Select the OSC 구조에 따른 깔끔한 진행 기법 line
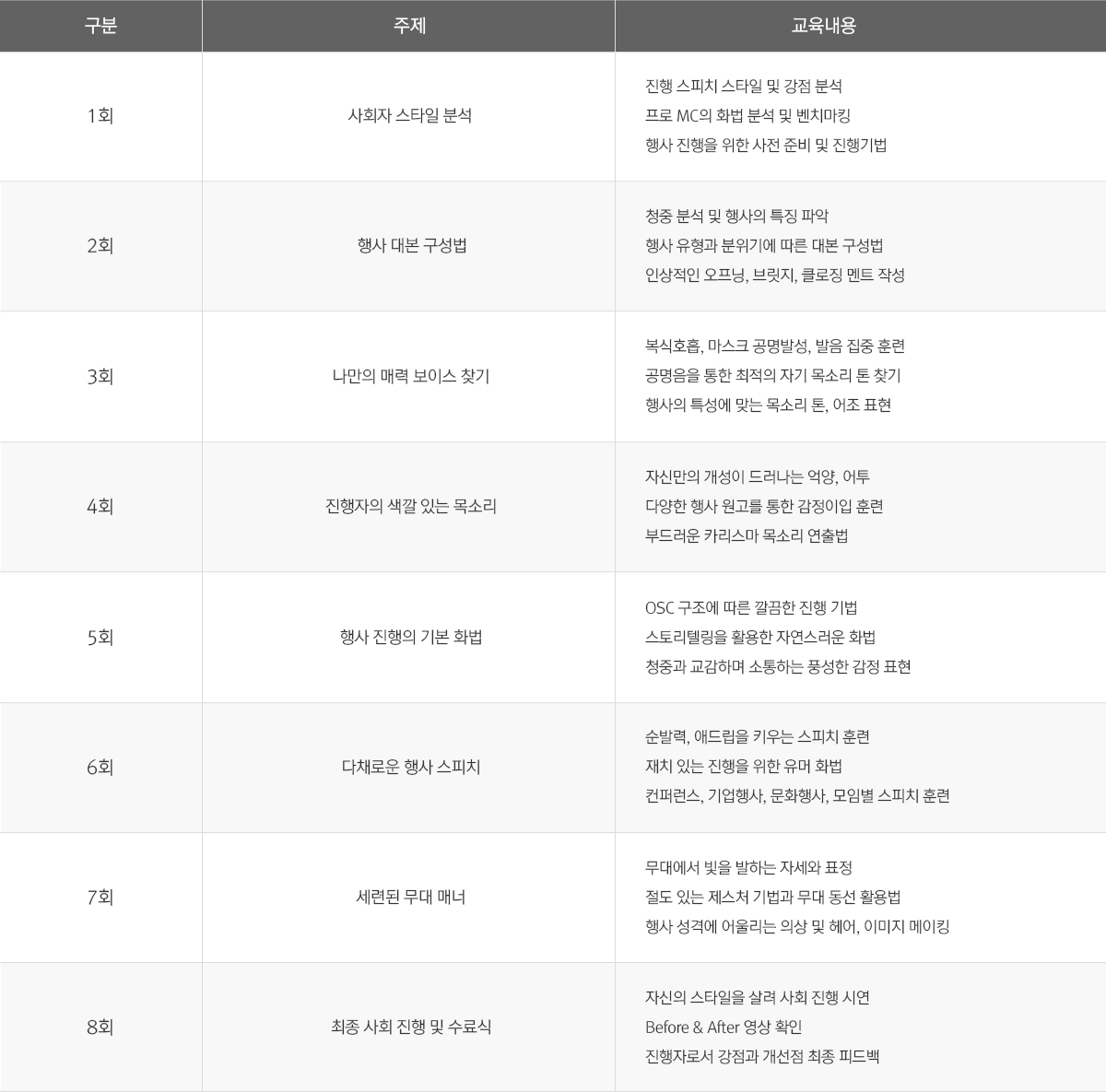 [x=751, y=608]
